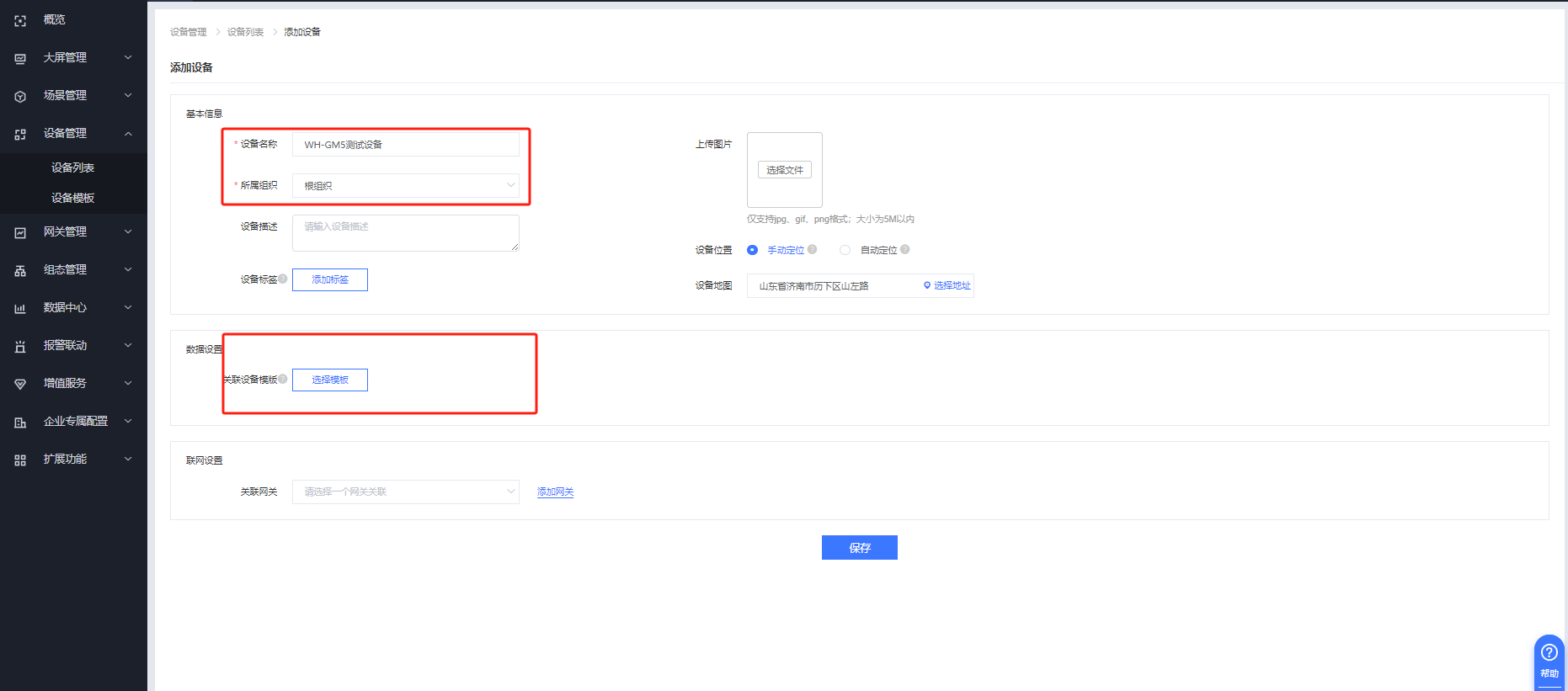Image resolution: width=1568 pixels, height=691 pixels.
Task: Collapse the 设备管理 sidebar section
Action: (128, 134)
